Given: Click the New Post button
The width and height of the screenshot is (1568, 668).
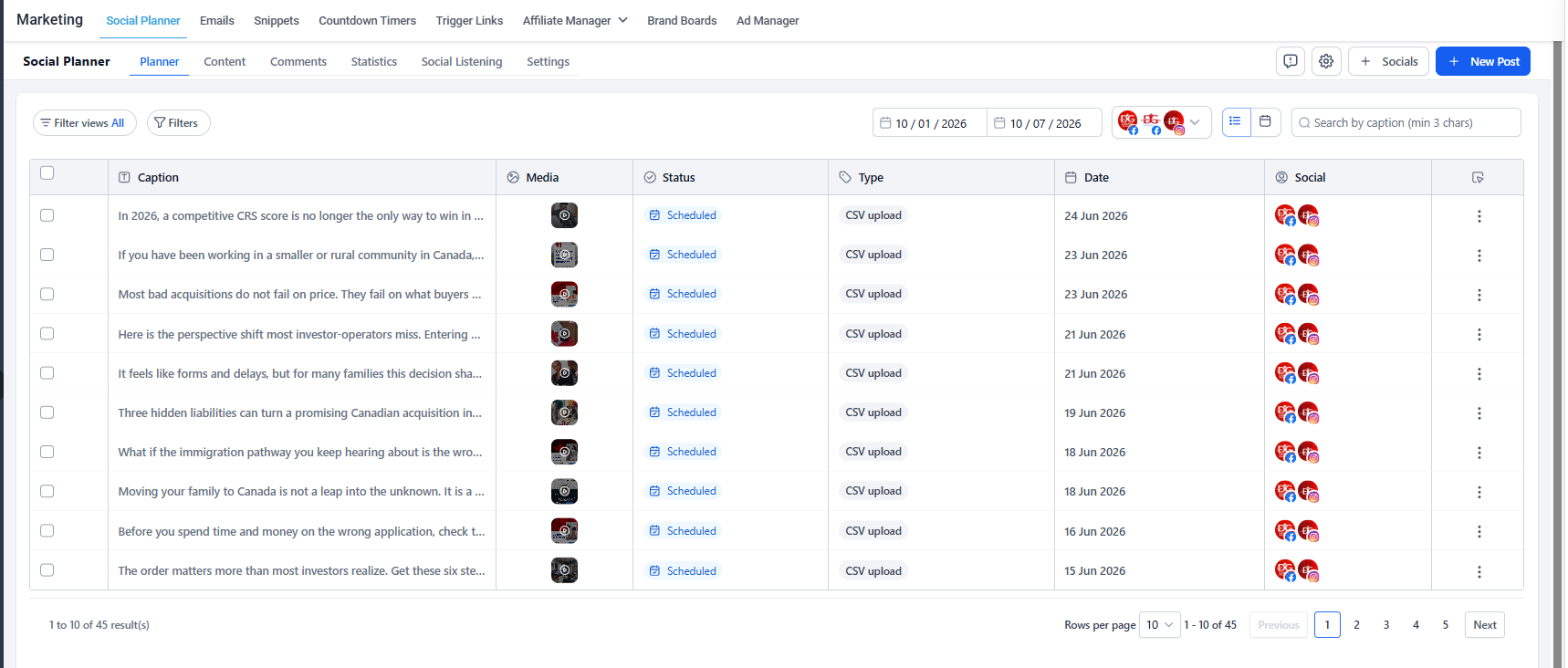Looking at the screenshot, I should click(1482, 61).
